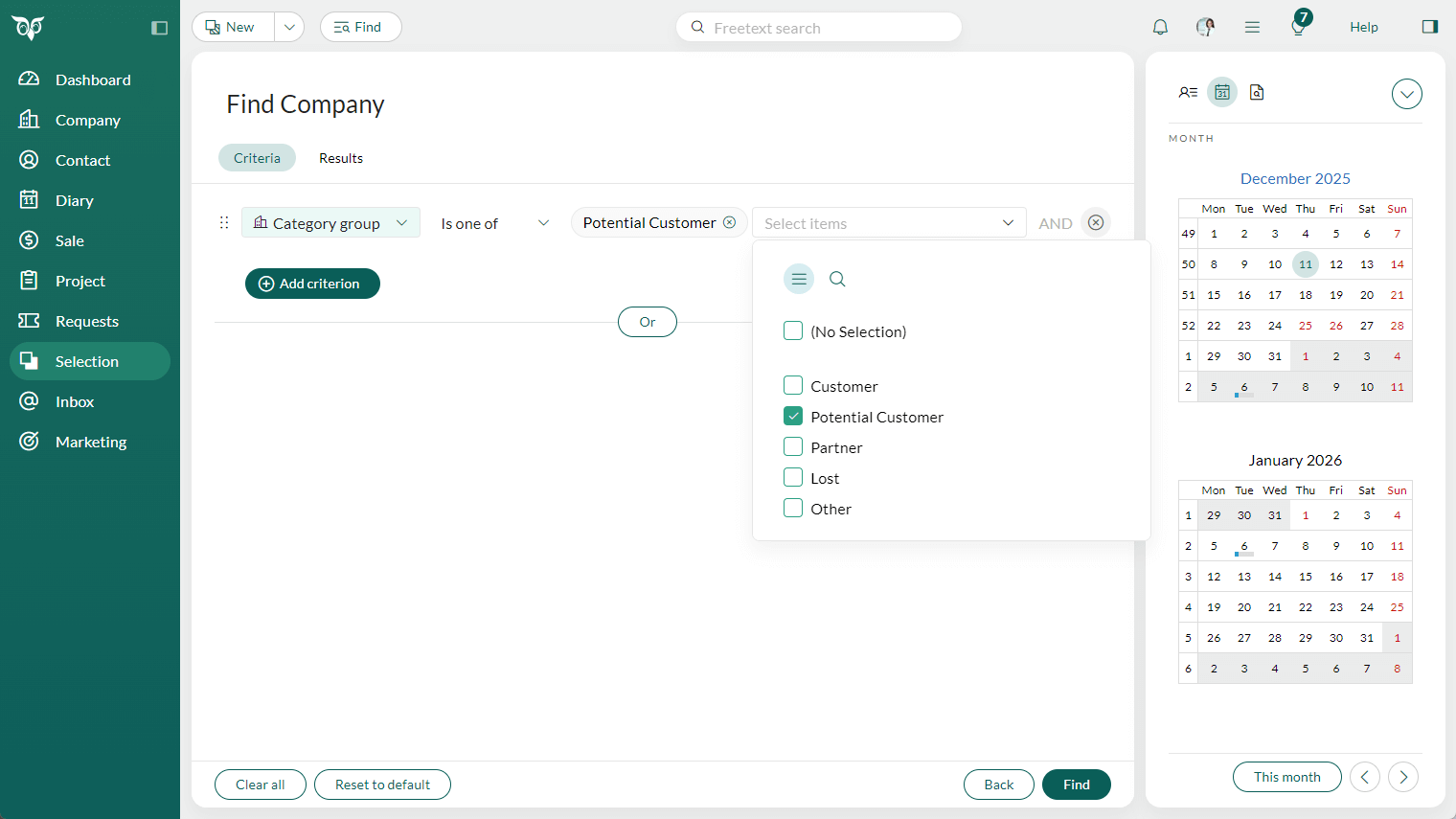Uncheck the Potential Customer checkbox
This screenshot has height=819, width=1456.
pos(793,416)
